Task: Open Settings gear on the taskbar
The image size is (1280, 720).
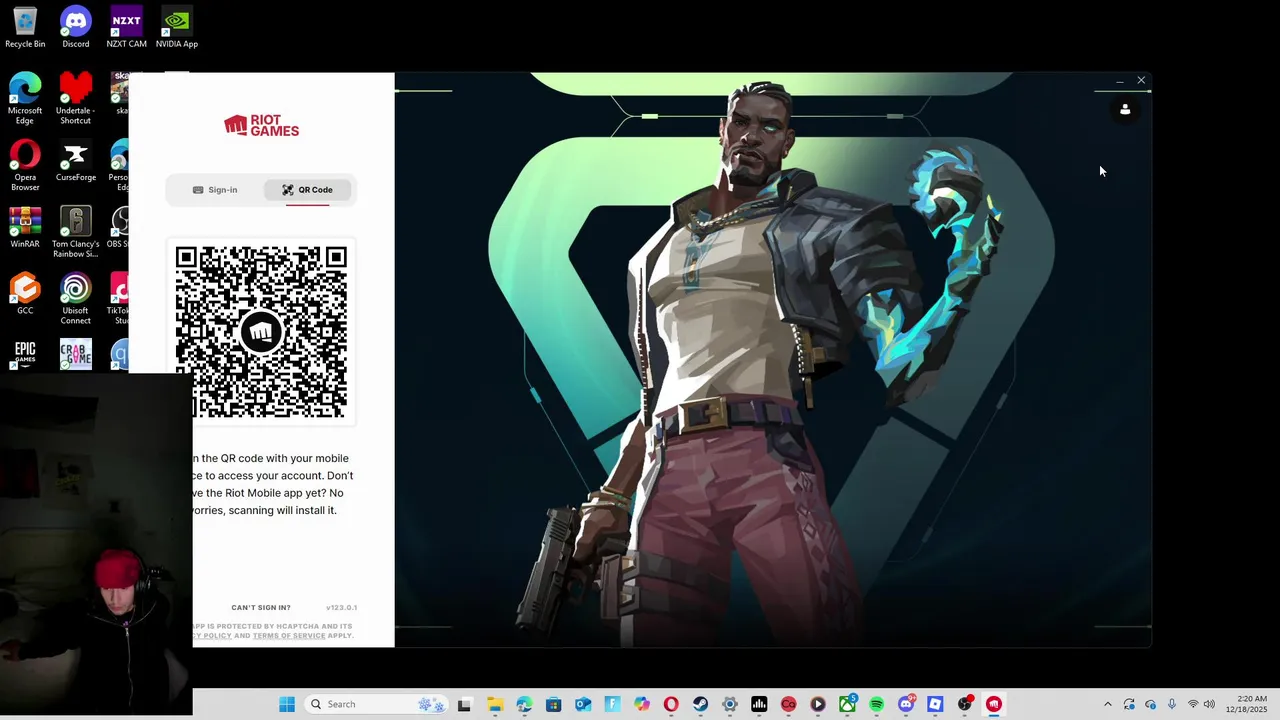Action: click(730, 704)
